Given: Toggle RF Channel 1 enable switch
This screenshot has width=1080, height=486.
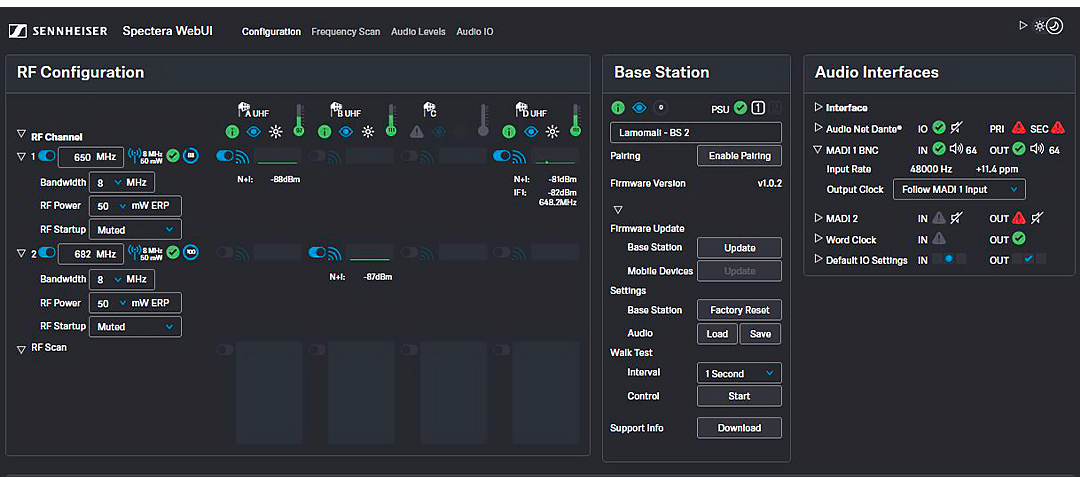Looking at the screenshot, I should point(46,156).
